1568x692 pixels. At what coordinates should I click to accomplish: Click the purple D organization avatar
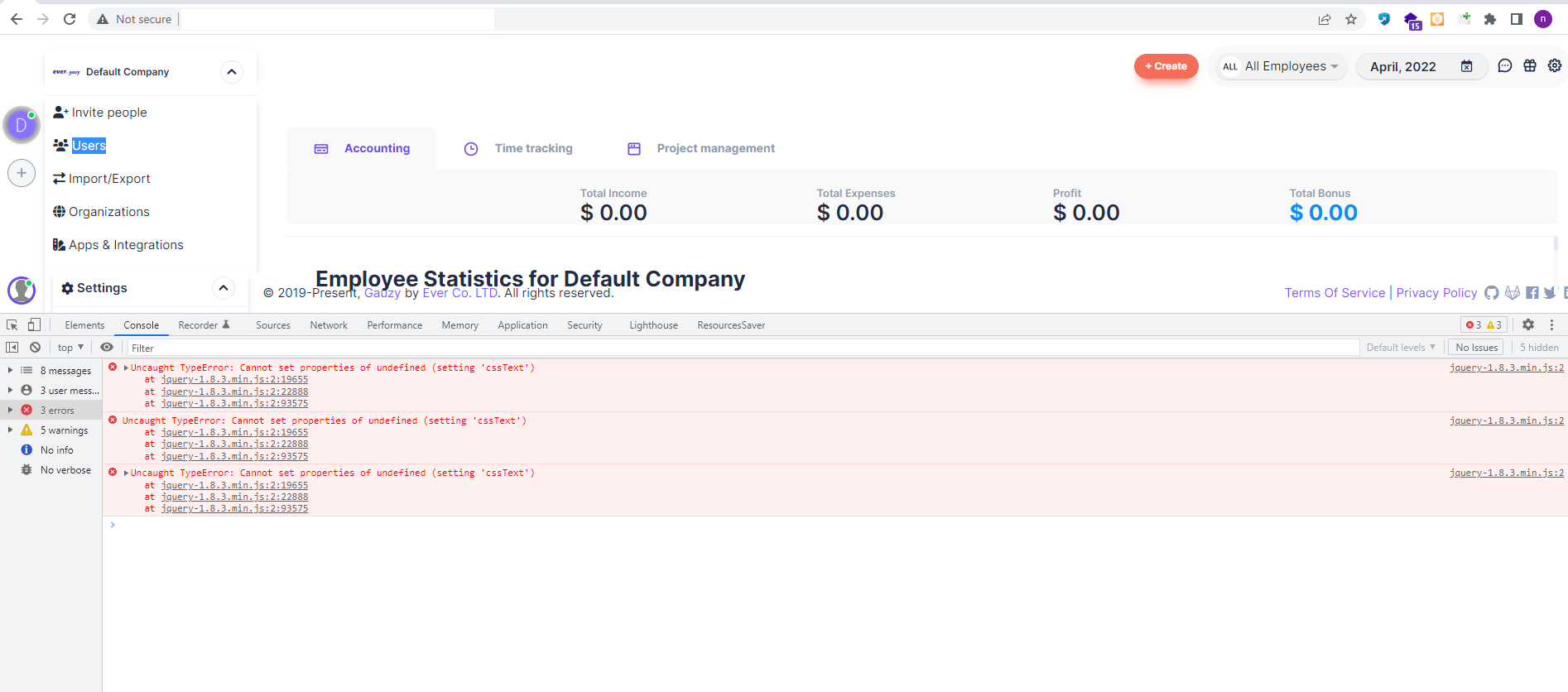coord(22,126)
